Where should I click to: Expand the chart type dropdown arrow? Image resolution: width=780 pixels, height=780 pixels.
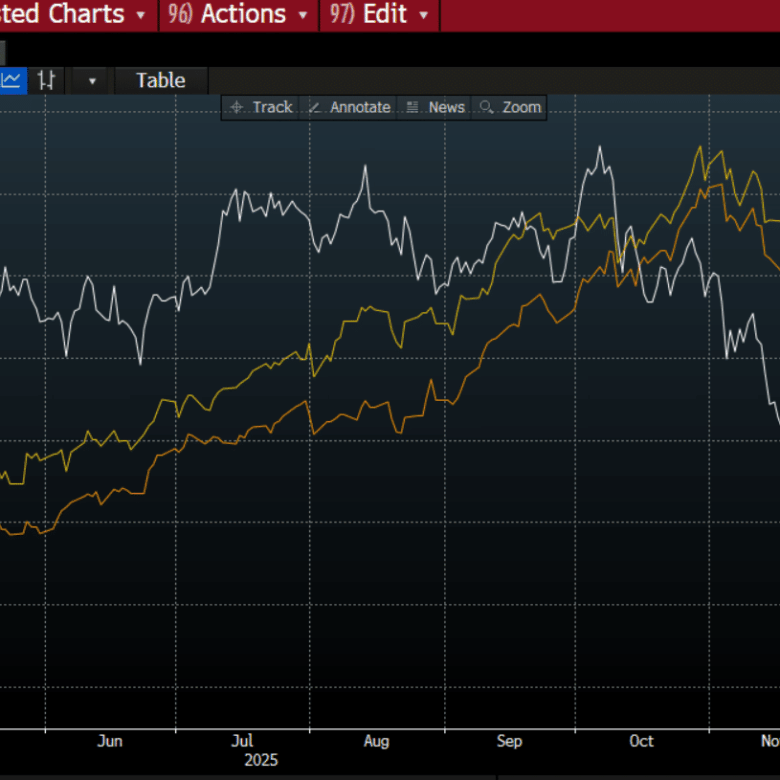(x=92, y=81)
